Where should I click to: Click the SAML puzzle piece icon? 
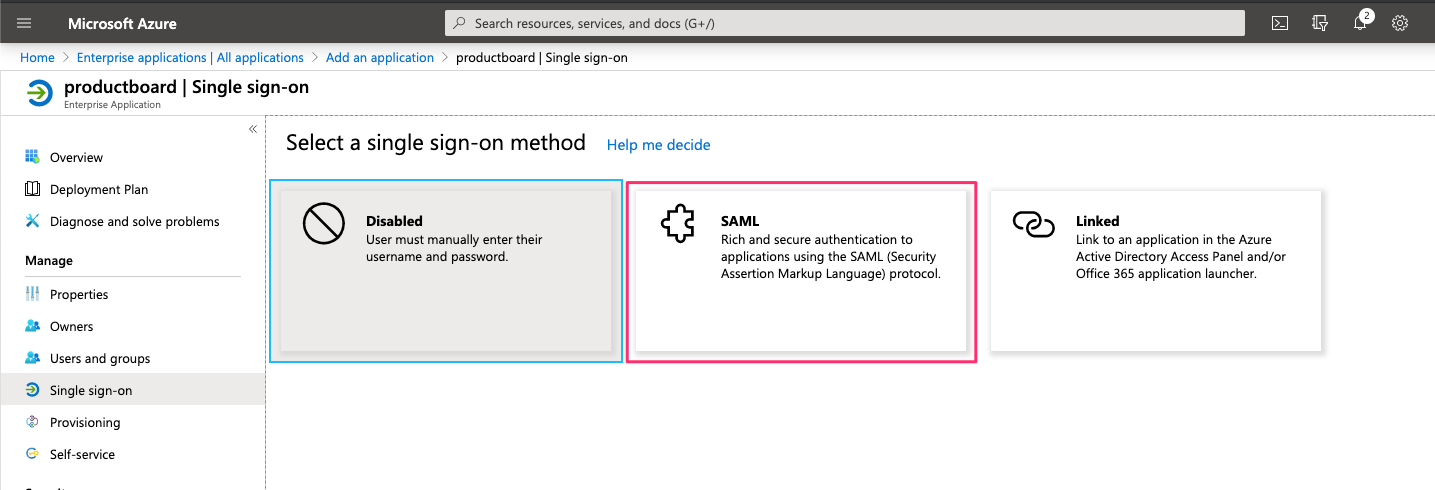click(x=678, y=226)
